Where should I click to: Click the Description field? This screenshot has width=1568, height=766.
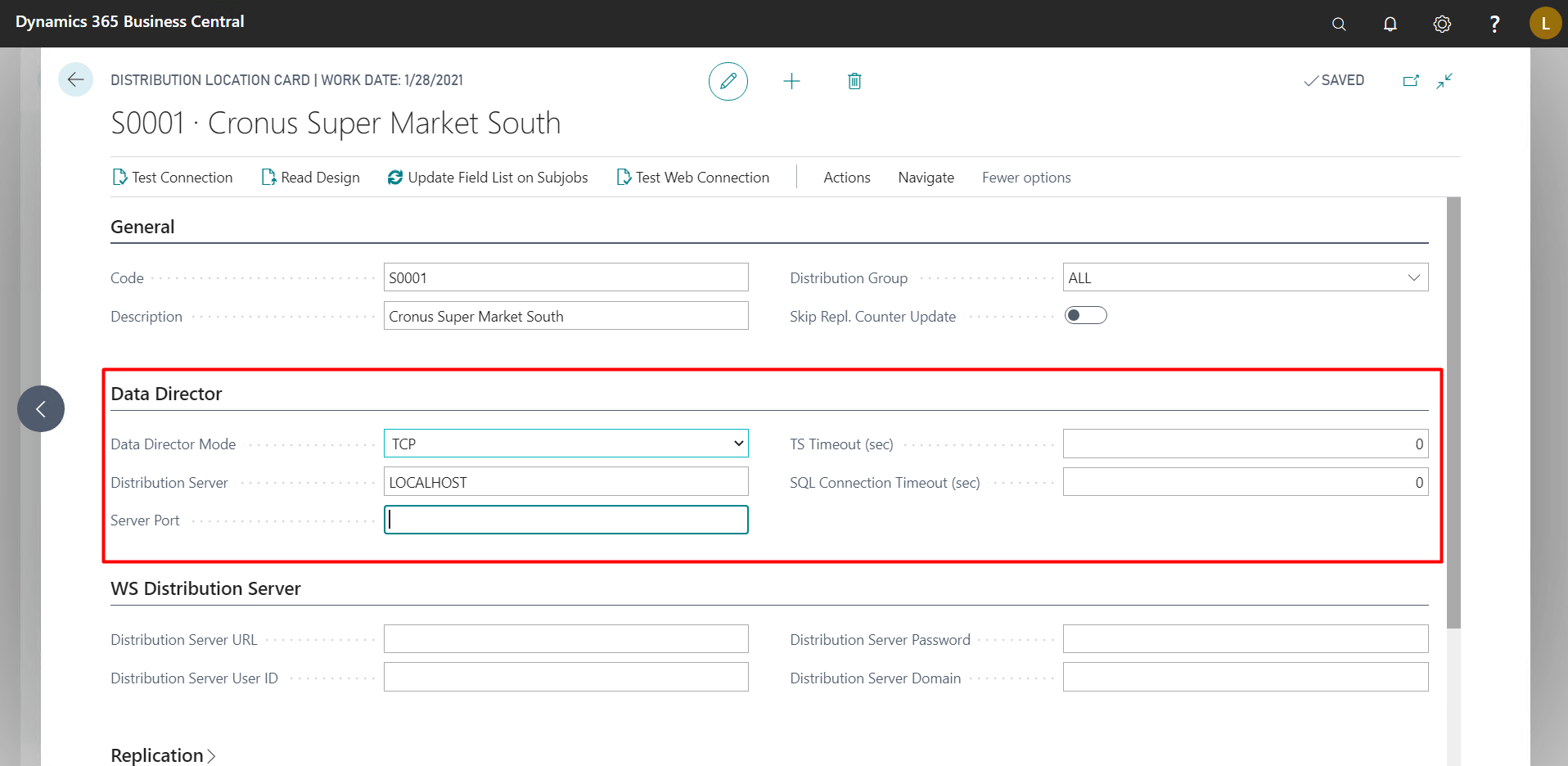566,316
